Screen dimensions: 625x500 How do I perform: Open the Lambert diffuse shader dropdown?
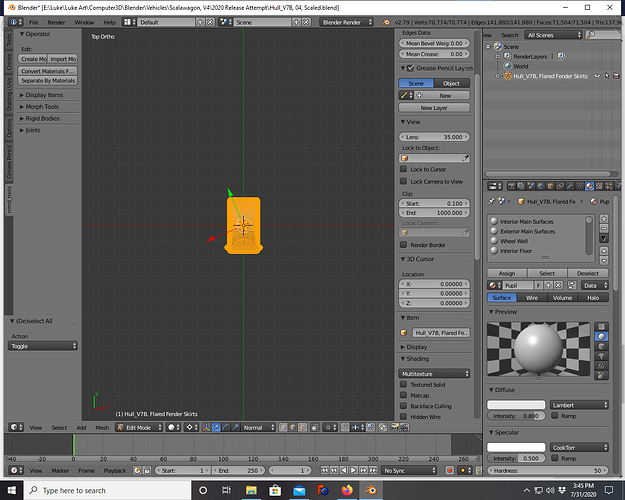pos(579,405)
